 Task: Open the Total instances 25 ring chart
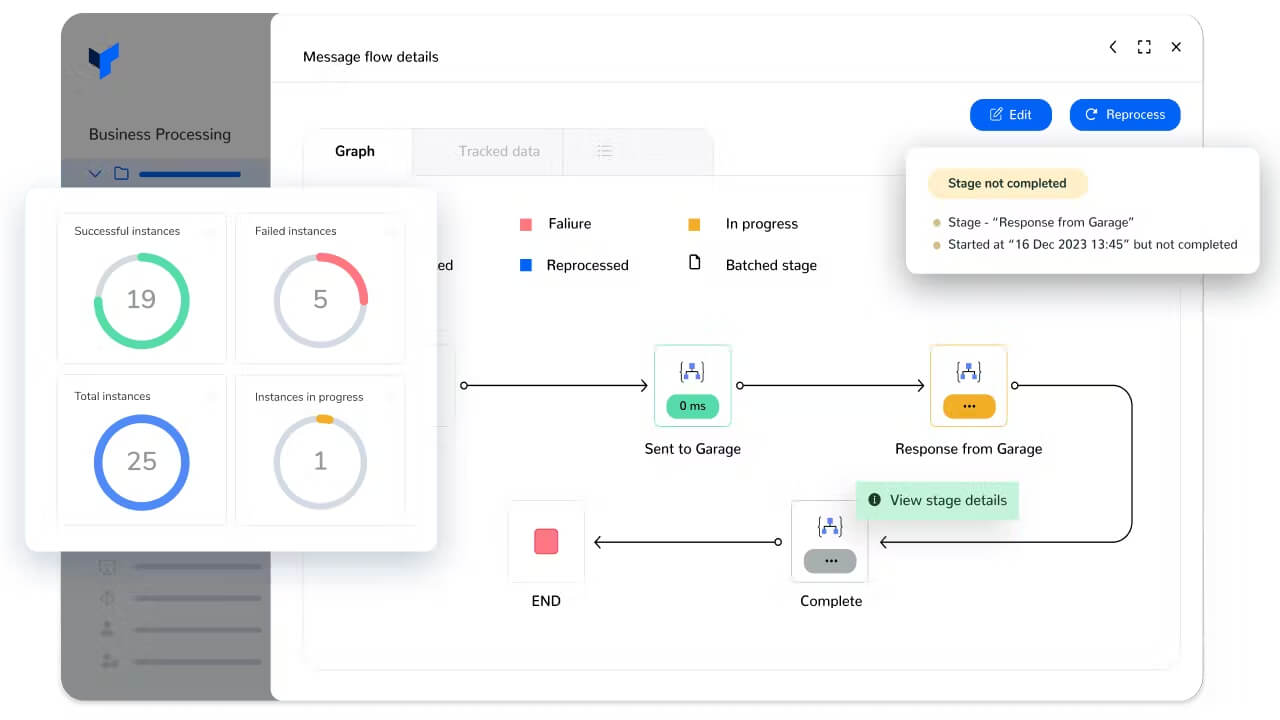pos(141,461)
